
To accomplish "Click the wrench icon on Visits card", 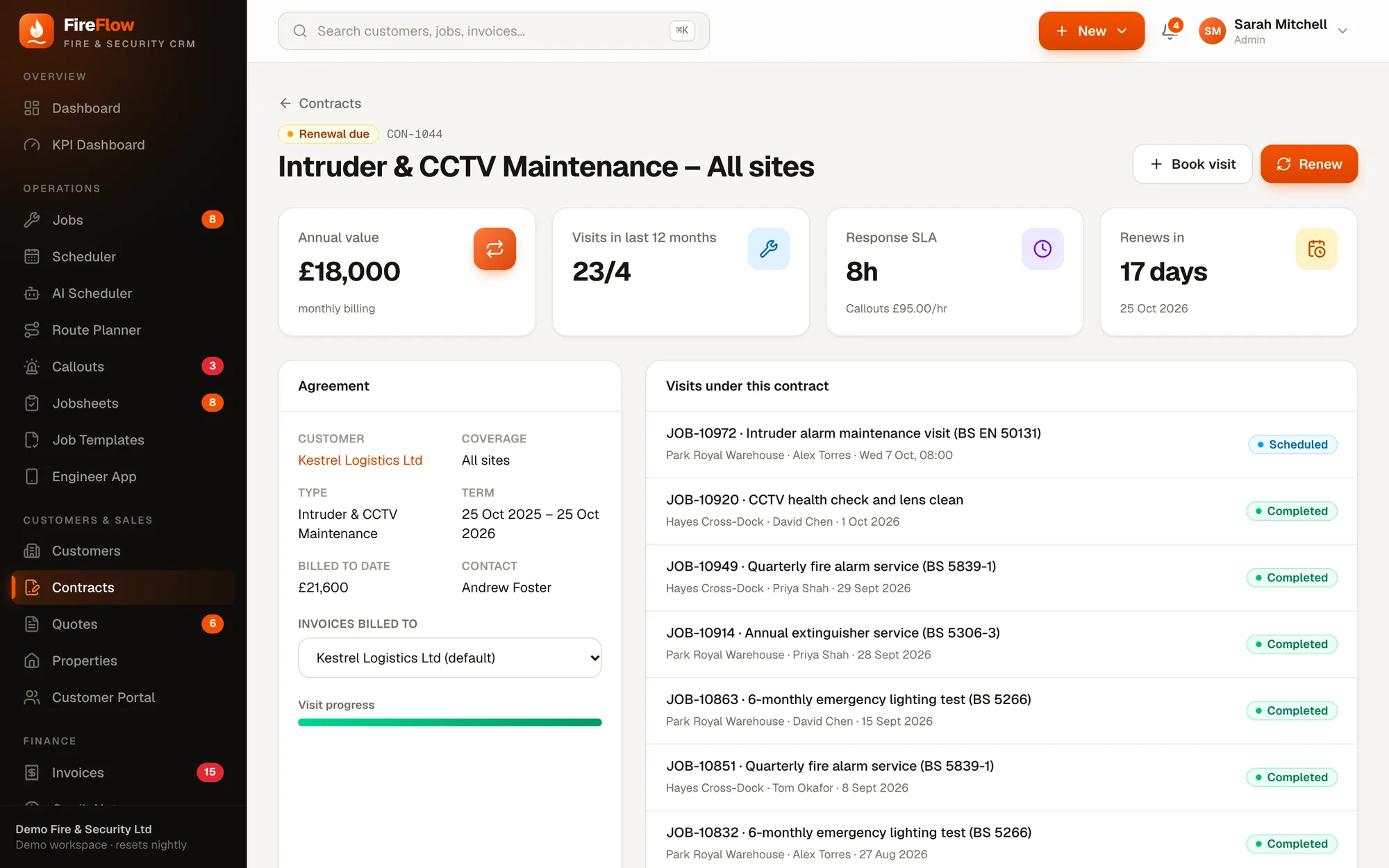I will pyautogui.click(x=768, y=249).
